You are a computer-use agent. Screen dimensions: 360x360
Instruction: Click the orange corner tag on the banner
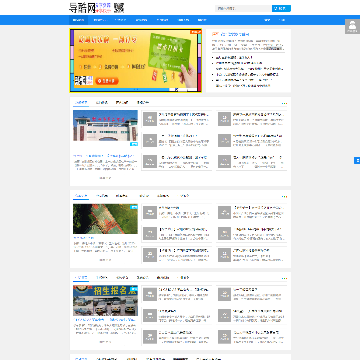[x=196, y=32]
